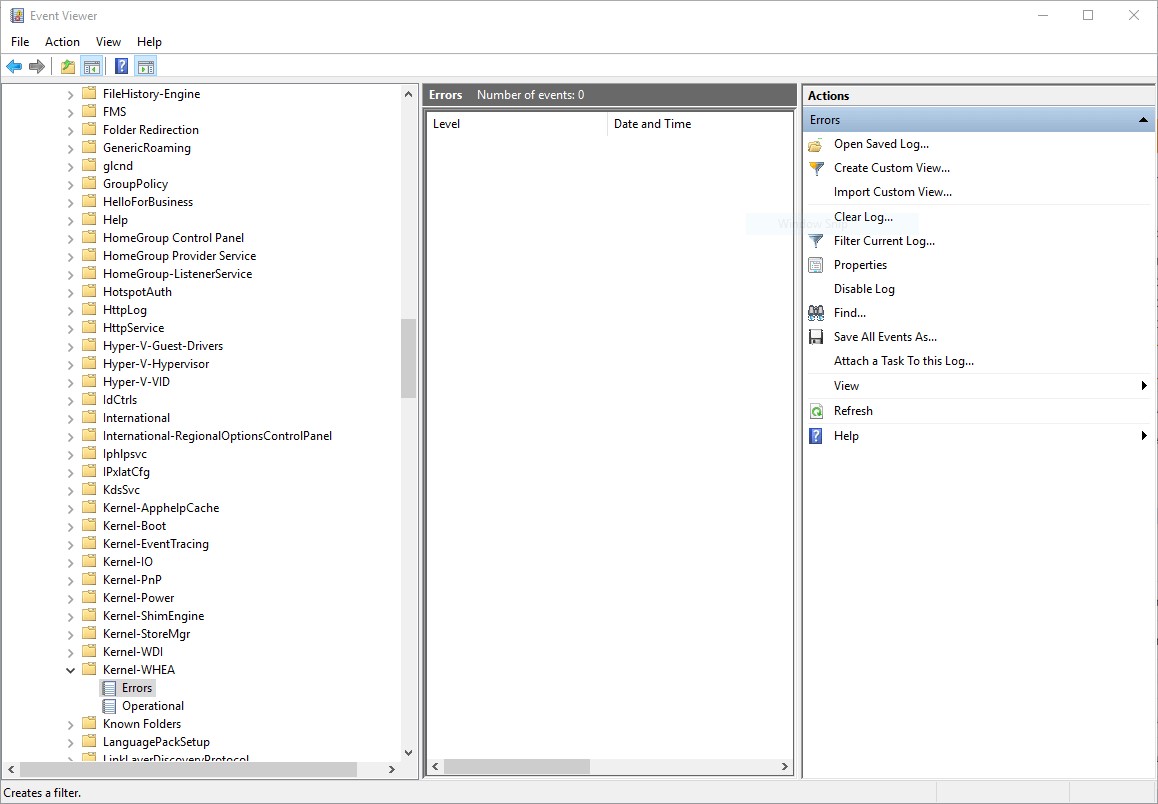Open the Action menu

pos(62,42)
